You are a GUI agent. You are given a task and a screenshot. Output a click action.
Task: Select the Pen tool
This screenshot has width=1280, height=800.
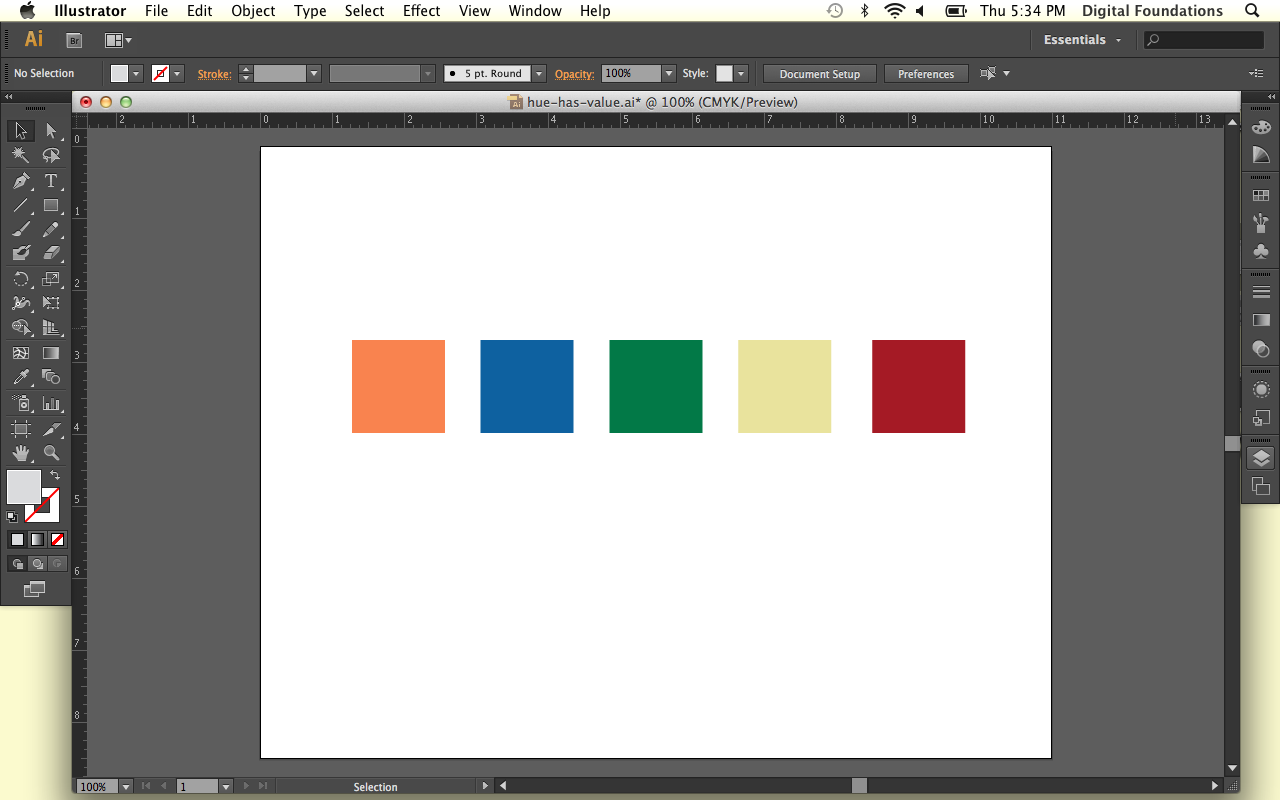tap(21, 181)
